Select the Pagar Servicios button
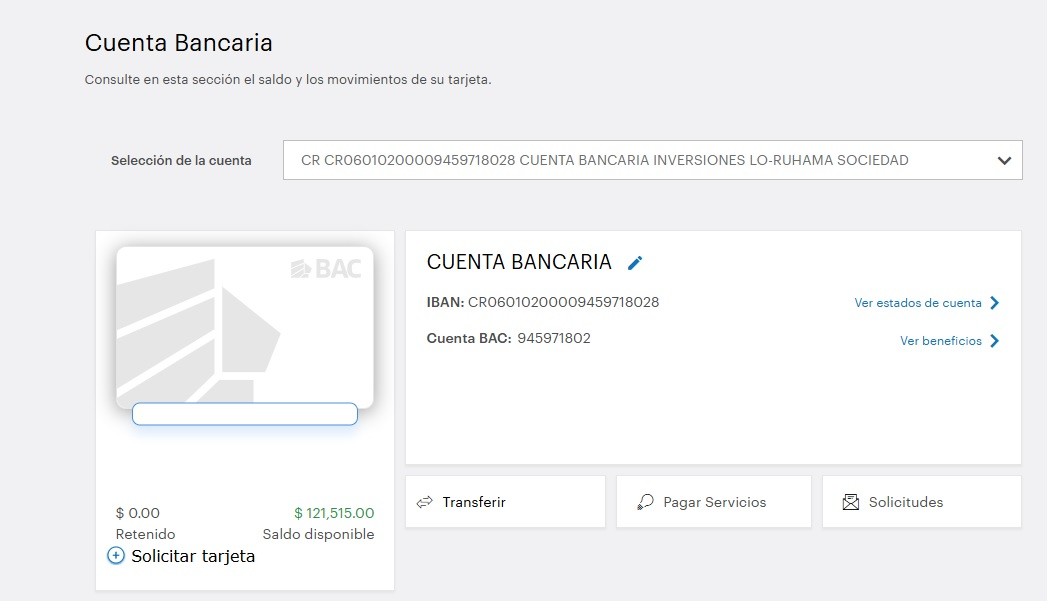The width and height of the screenshot is (1050, 608). (714, 502)
